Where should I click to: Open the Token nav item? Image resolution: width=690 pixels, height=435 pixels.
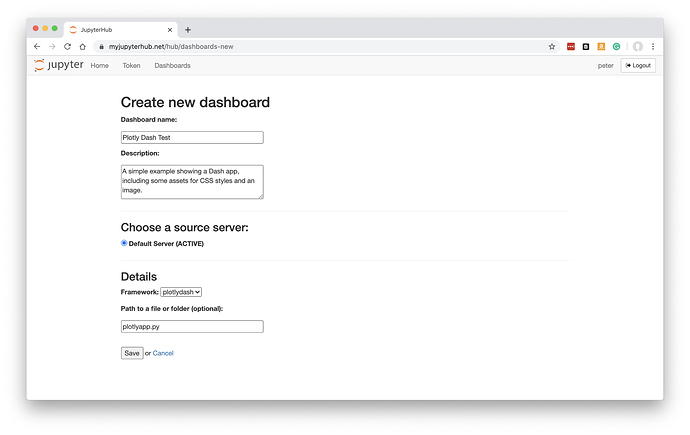coord(131,66)
